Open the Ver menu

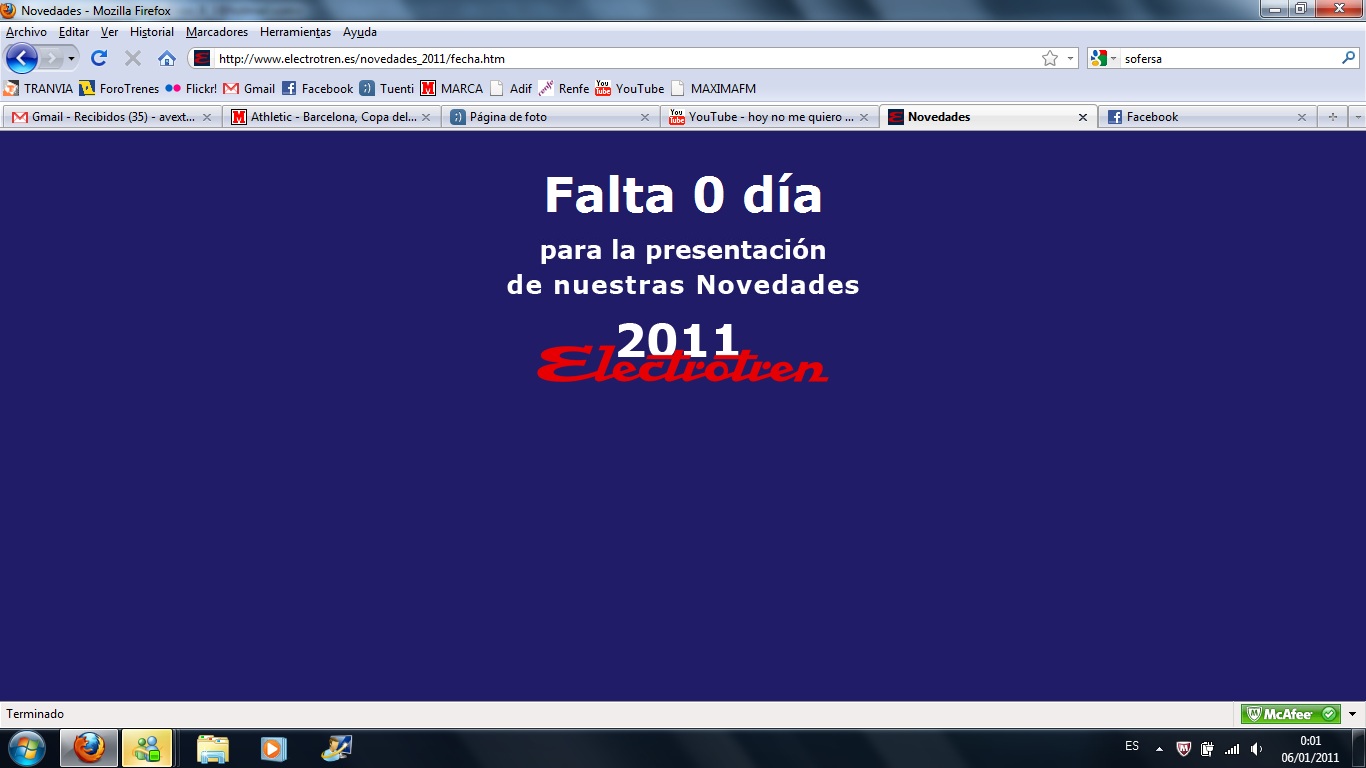(109, 32)
